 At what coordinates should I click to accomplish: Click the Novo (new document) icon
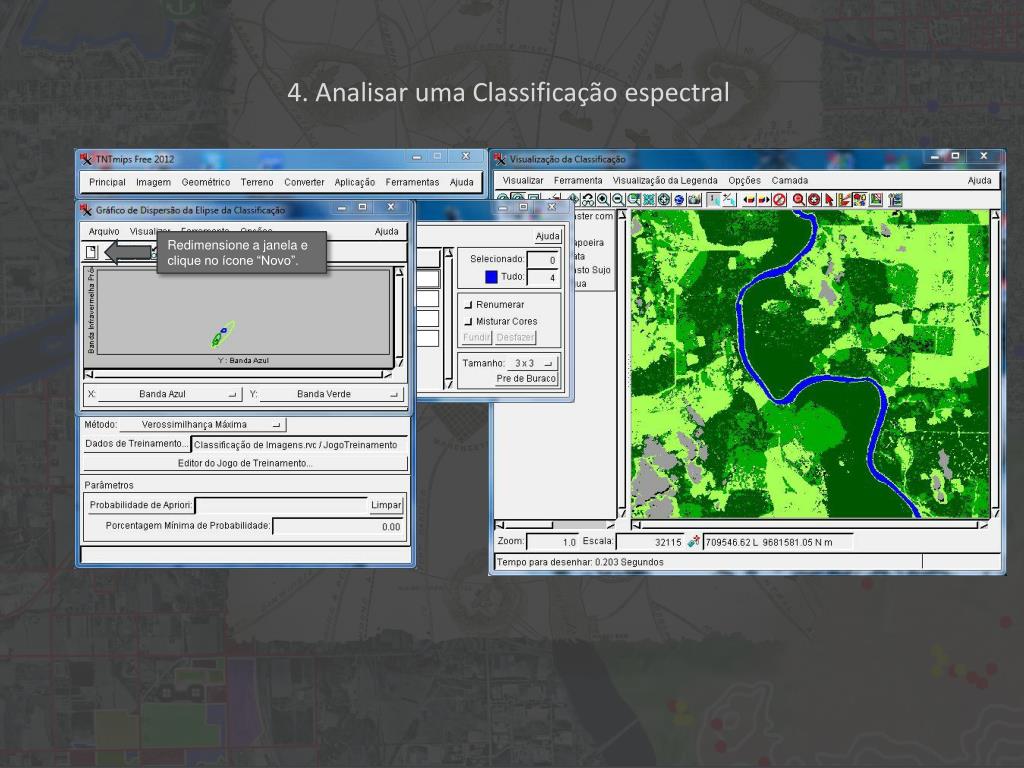91,252
